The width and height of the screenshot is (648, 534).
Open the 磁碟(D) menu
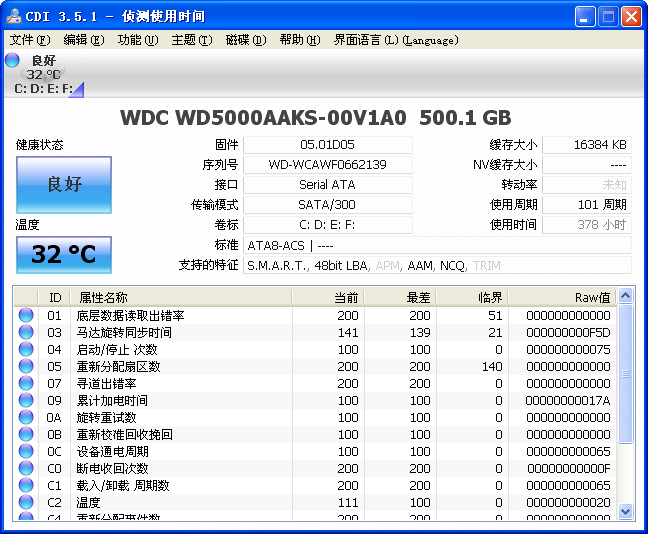pyautogui.click(x=246, y=40)
